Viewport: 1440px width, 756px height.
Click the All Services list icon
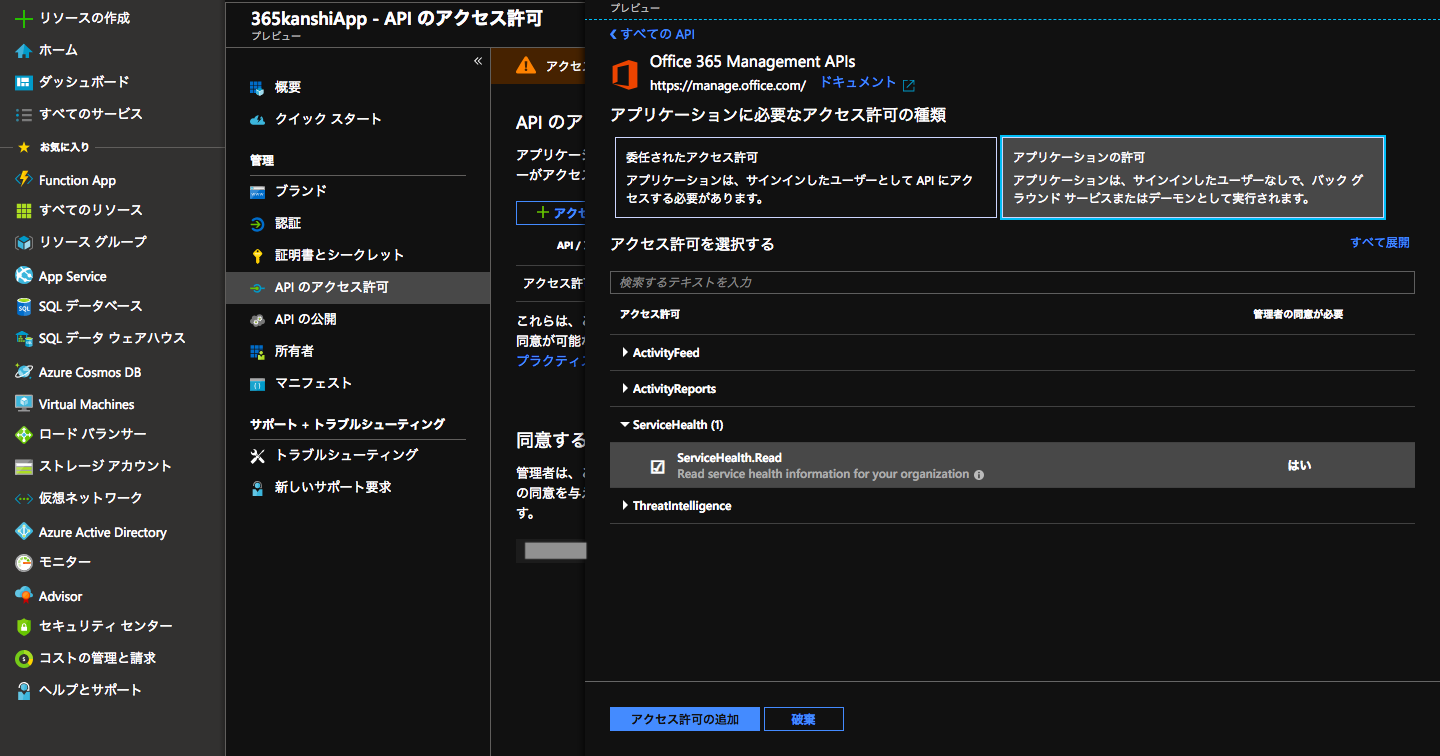click(24, 114)
